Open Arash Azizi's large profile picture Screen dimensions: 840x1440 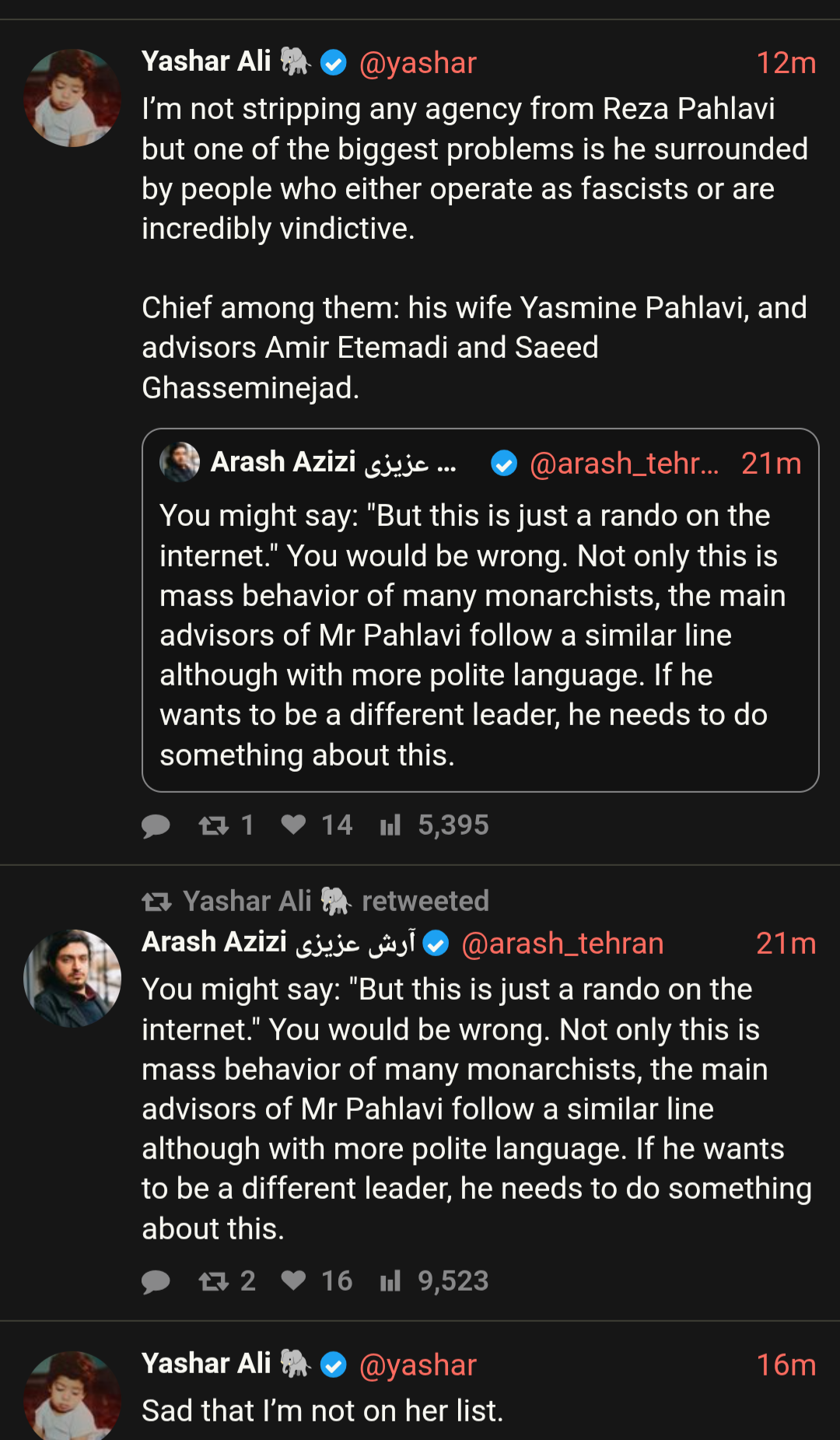click(72, 978)
